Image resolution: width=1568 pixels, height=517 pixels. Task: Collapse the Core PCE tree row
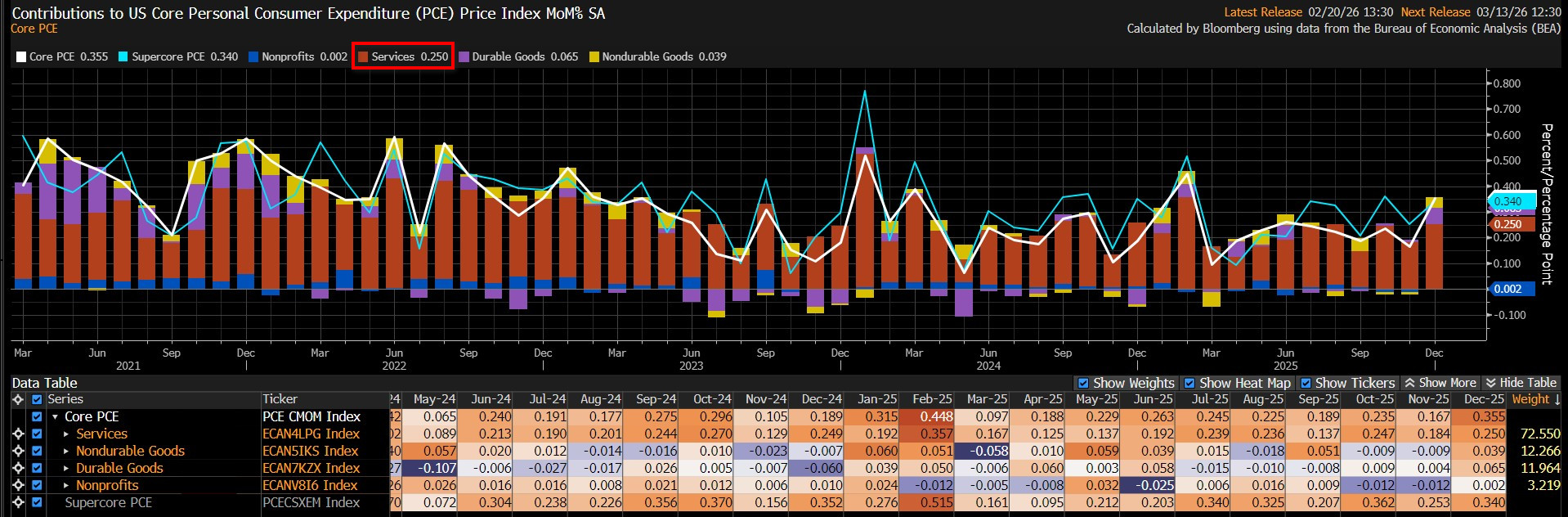pyautogui.click(x=55, y=417)
